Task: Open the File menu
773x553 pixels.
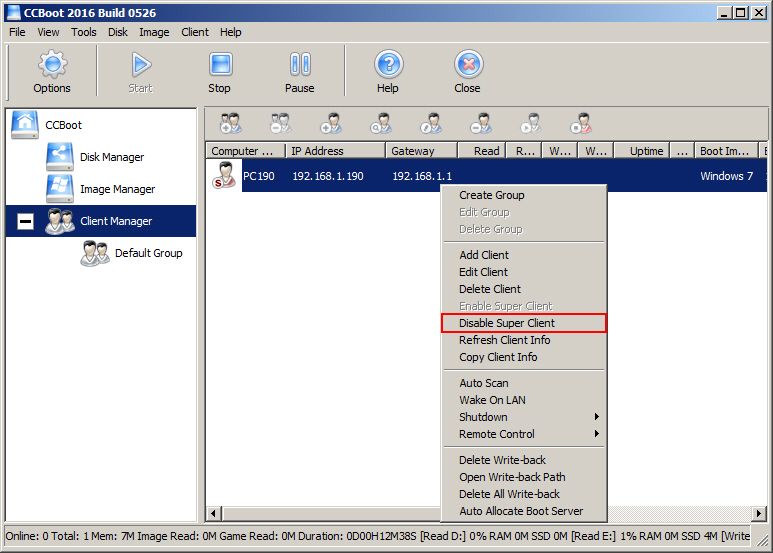Action: click(x=17, y=32)
